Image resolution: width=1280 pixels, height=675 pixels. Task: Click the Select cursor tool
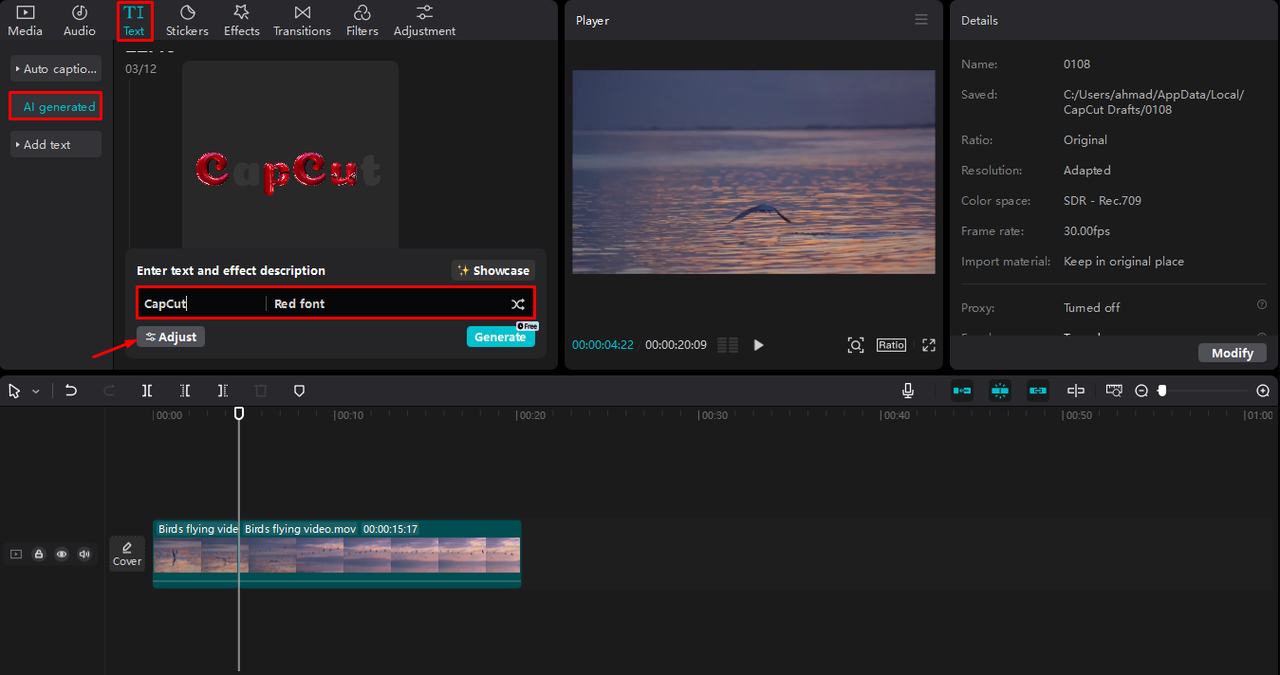pos(14,391)
